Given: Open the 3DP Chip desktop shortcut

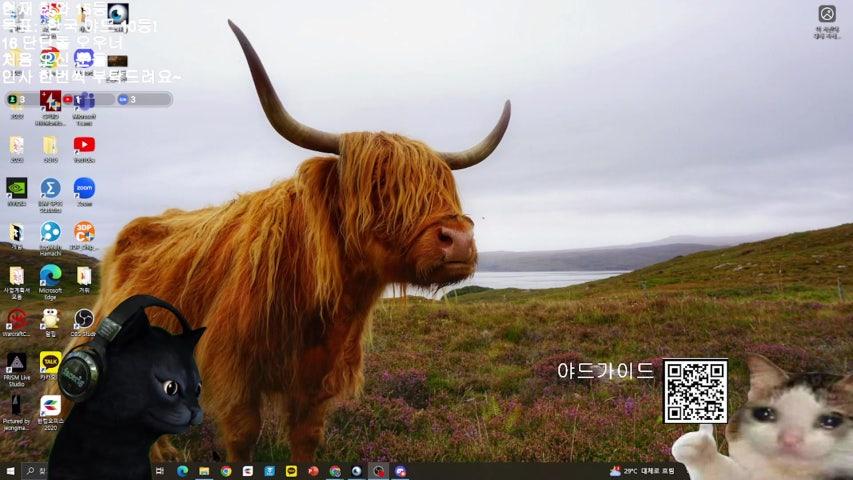Looking at the screenshot, I should pyautogui.click(x=84, y=236).
